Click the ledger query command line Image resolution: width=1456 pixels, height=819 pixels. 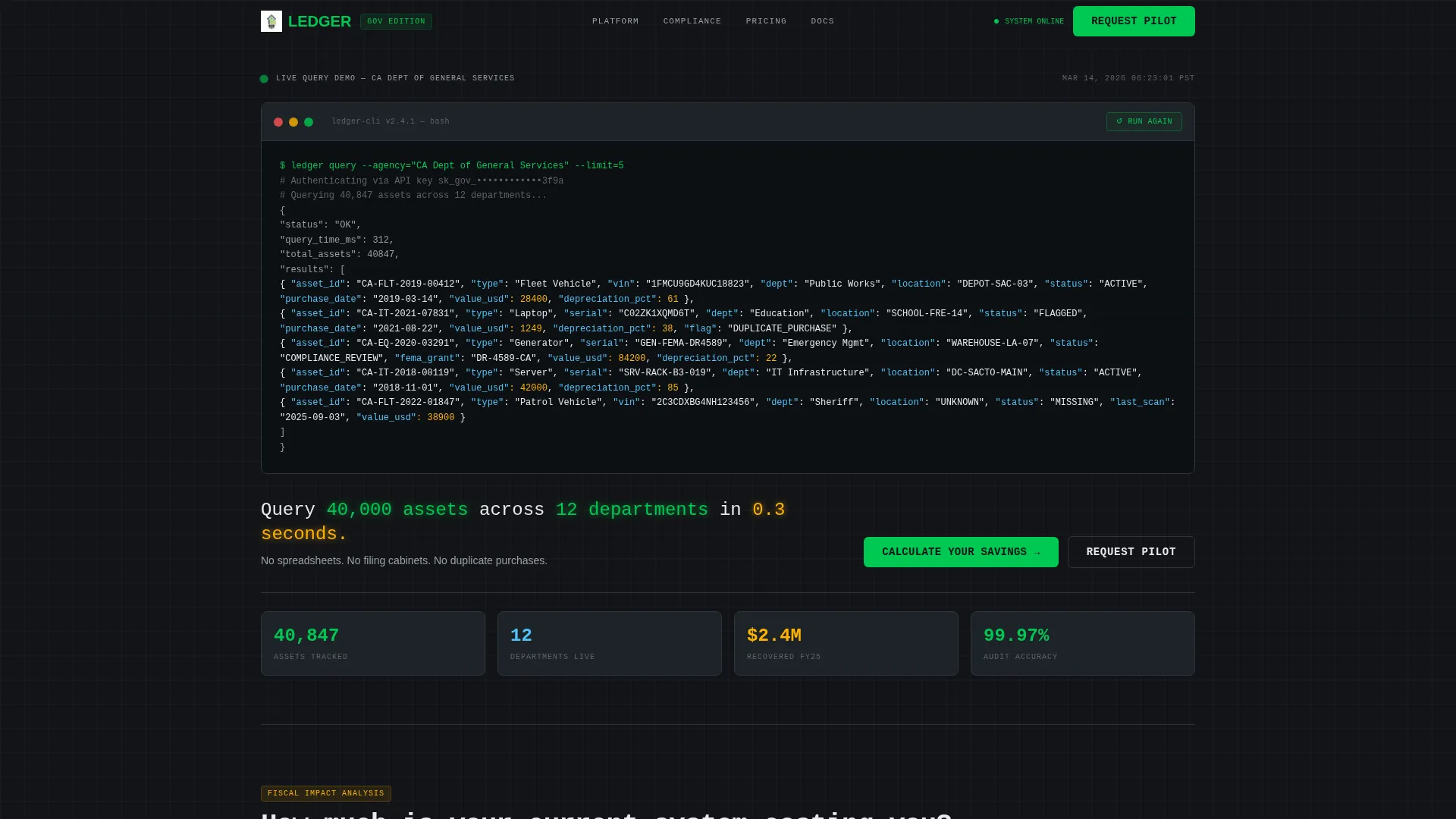452,165
